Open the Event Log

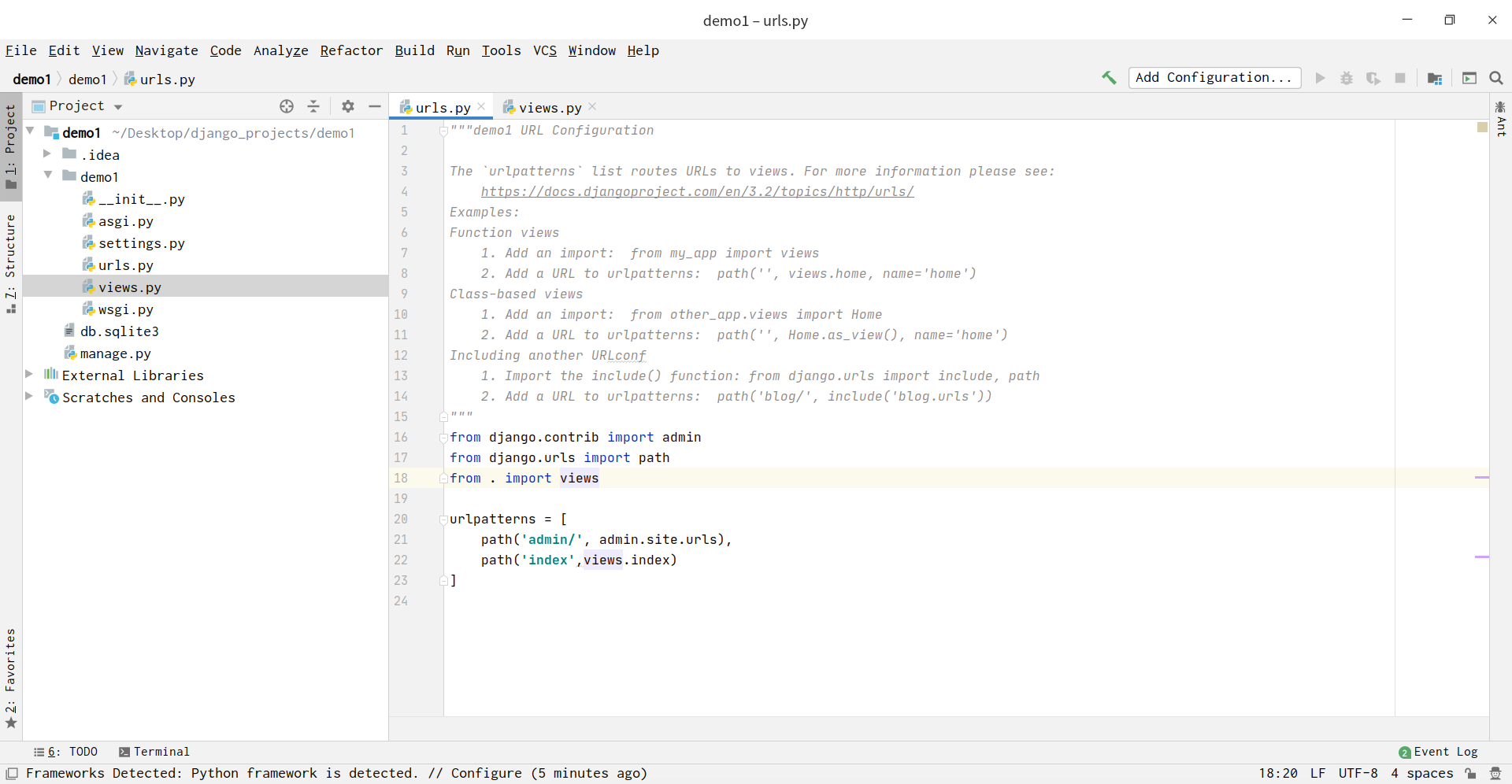tap(1445, 752)
